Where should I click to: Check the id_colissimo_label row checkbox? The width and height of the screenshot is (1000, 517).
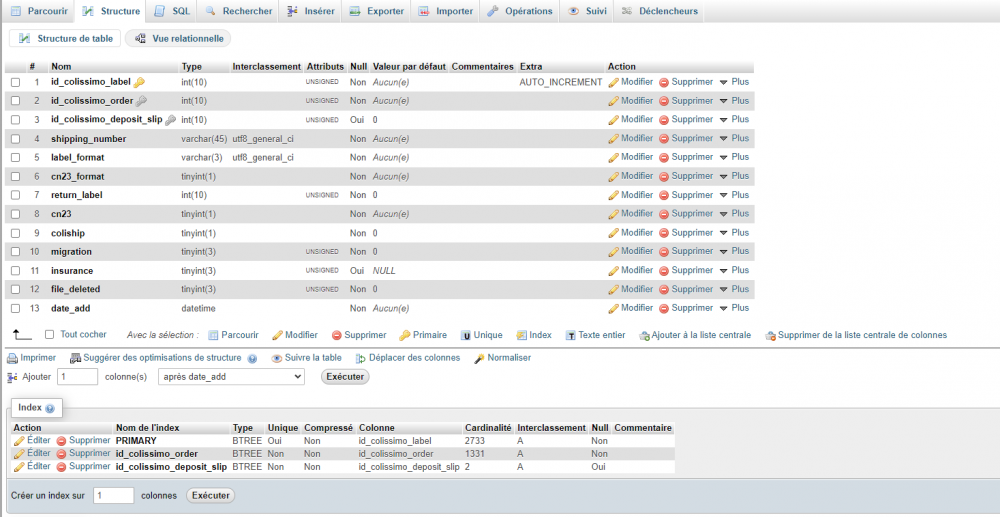(15, 82)
